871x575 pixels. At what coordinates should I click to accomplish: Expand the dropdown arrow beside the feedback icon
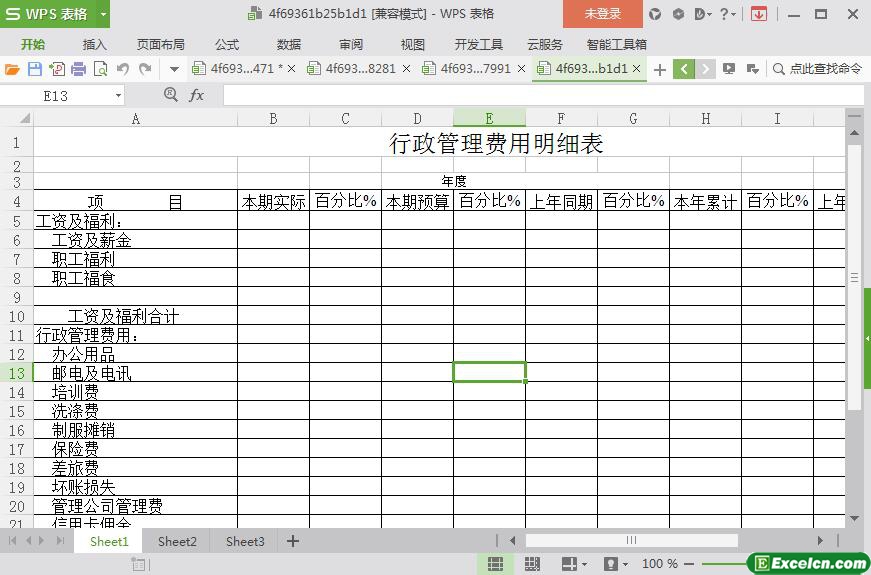(x=710, y=15)
